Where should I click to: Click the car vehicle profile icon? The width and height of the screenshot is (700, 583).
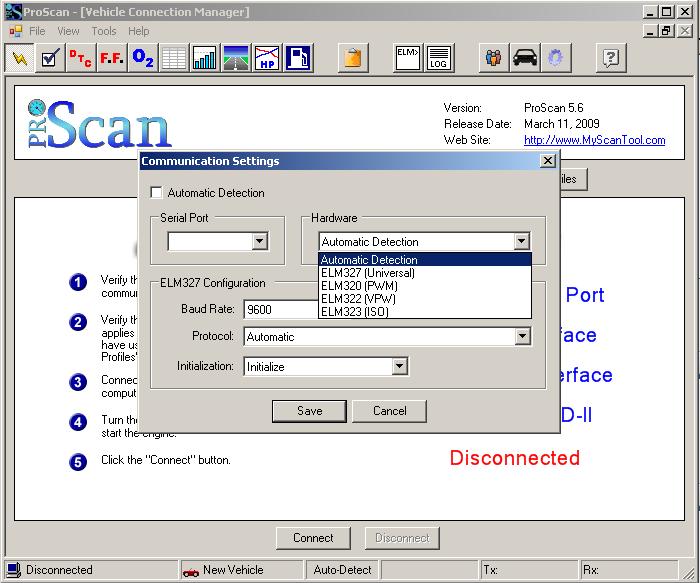[524, 58]
